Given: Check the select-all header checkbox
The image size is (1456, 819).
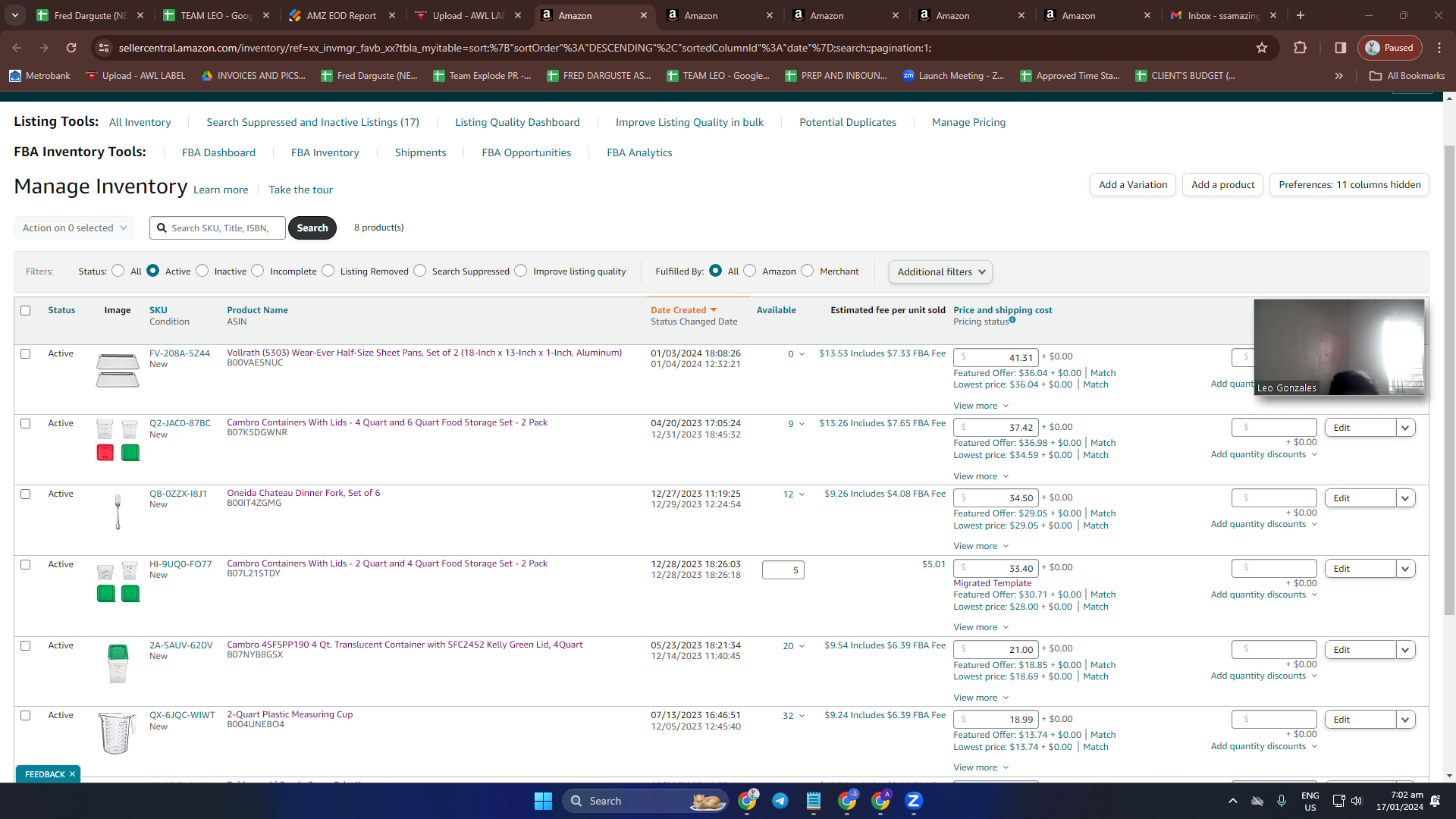Looking at the screenshot, I should pyautogui.click(x=26, y=310).
